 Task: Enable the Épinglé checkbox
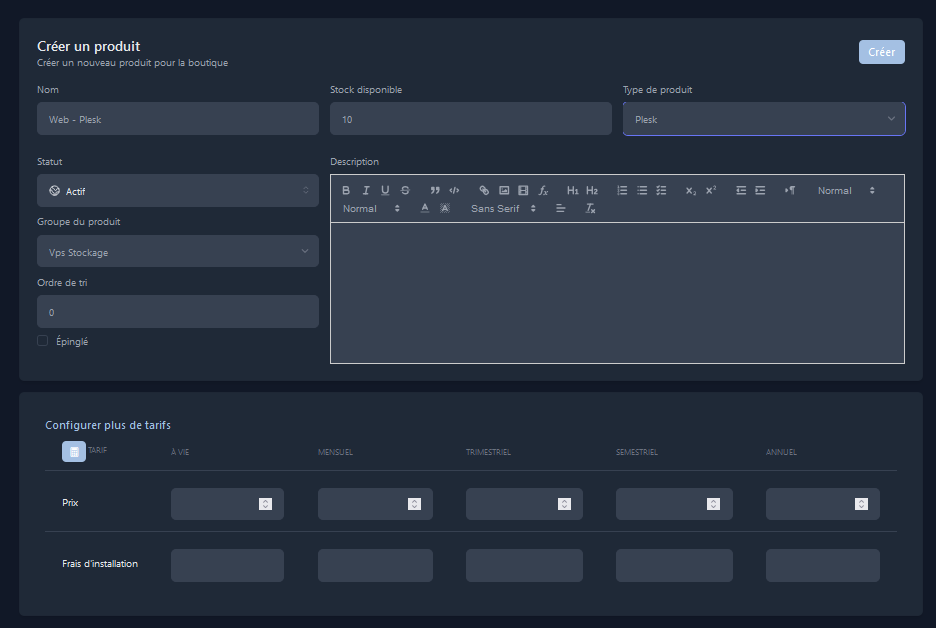[x=43, y=341]
